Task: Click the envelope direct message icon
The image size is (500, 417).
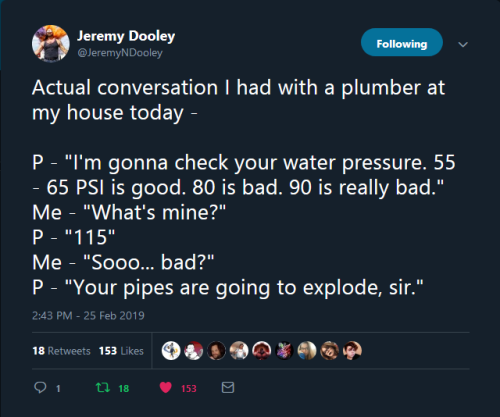Action: [x=228, y=387]
